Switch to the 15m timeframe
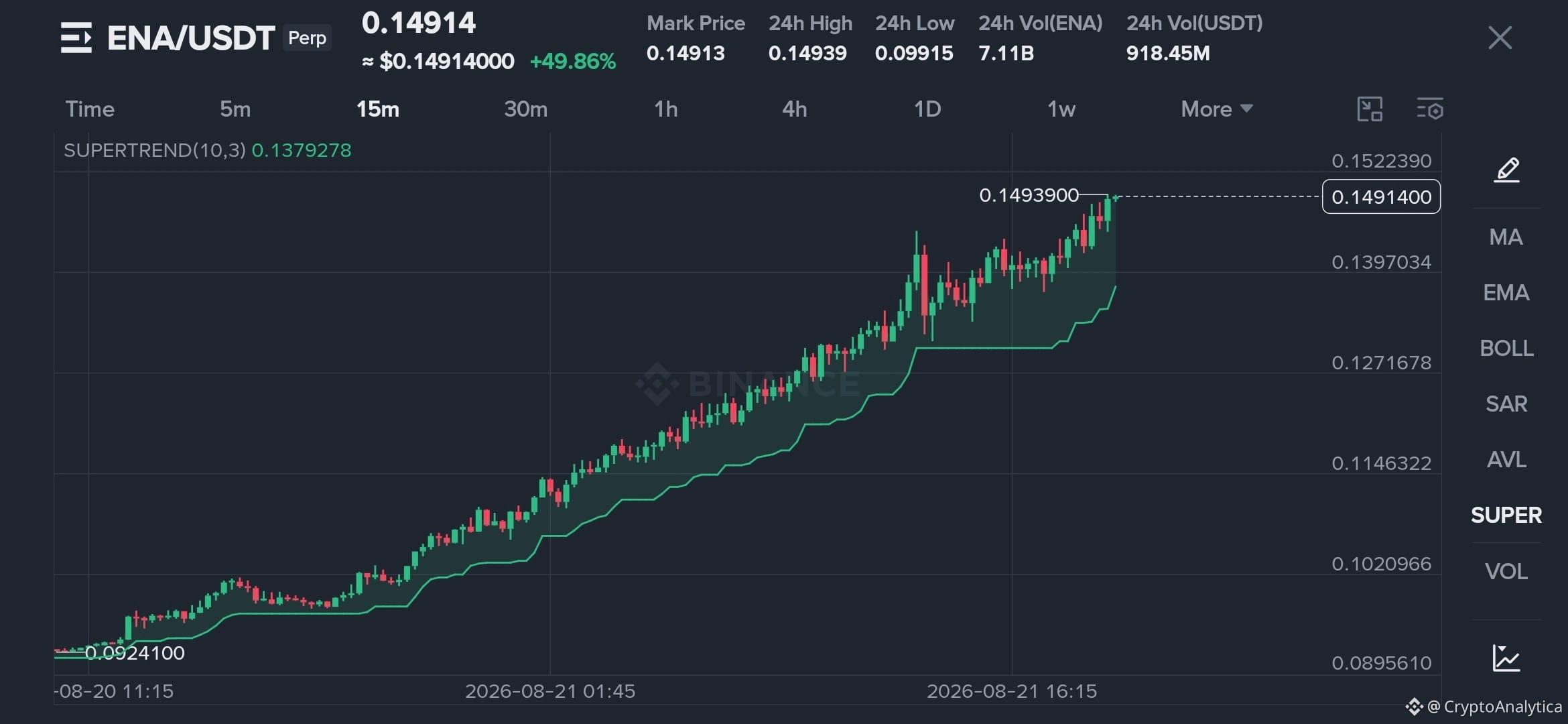Image resolution: width=1568 pixels, height=724 pixels. point(378,109)
